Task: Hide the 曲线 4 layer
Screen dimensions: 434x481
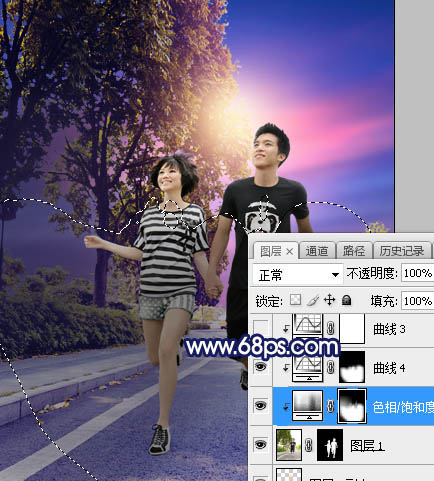Action: [x=261, y=367]
